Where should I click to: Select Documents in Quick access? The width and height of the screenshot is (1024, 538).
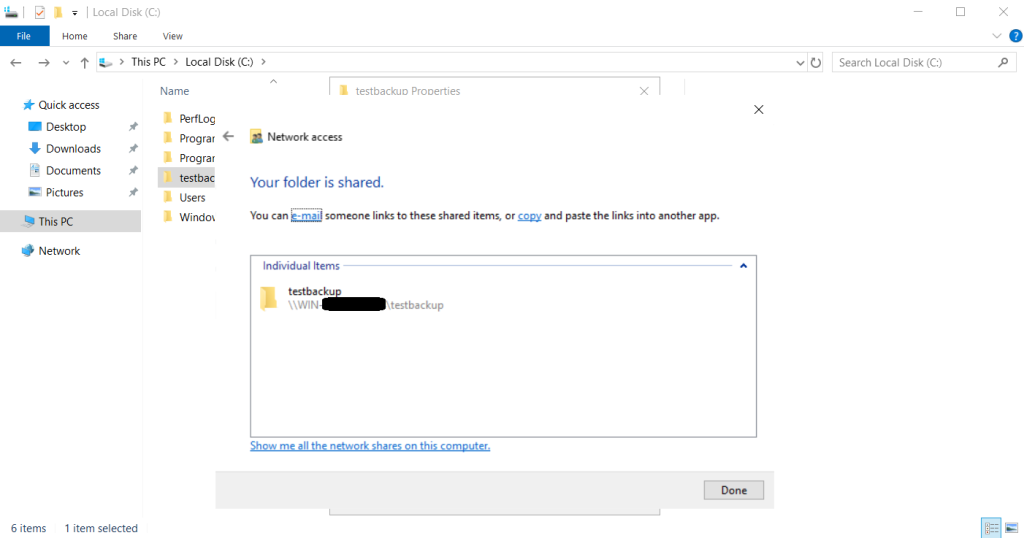(73, 170)
